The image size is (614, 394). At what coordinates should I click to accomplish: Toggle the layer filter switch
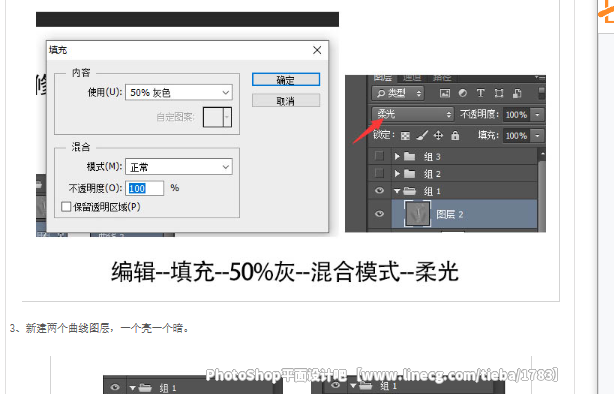click(542, 93)
